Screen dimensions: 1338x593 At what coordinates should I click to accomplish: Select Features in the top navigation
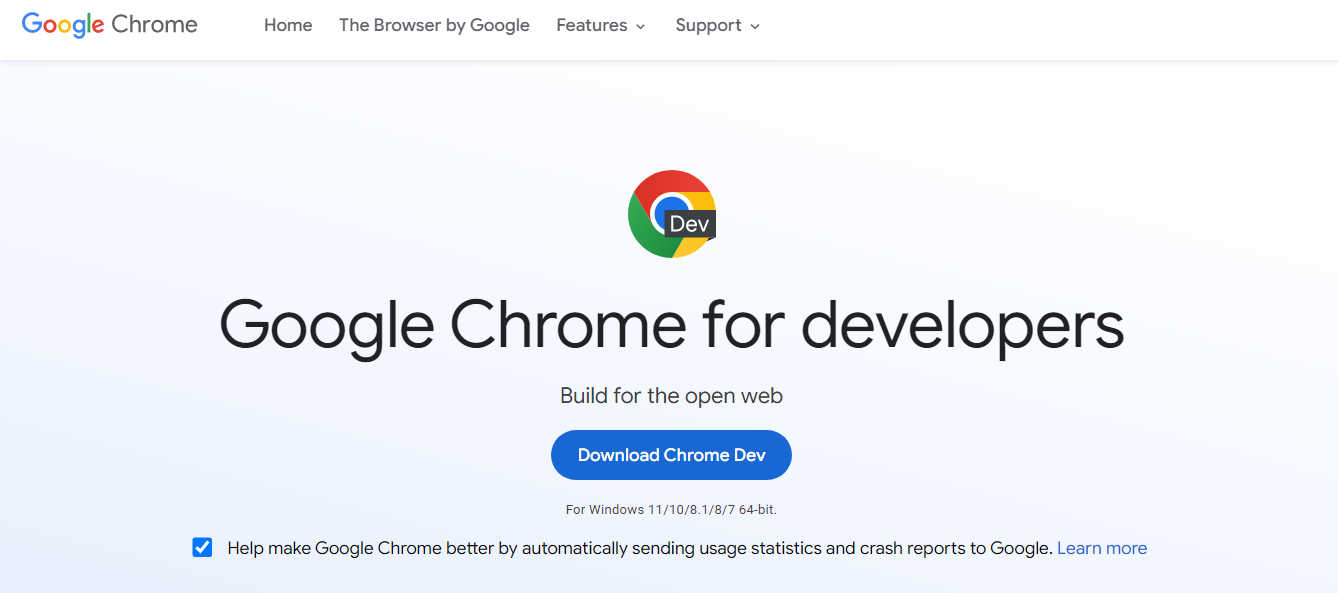click(x=592, y=25)
